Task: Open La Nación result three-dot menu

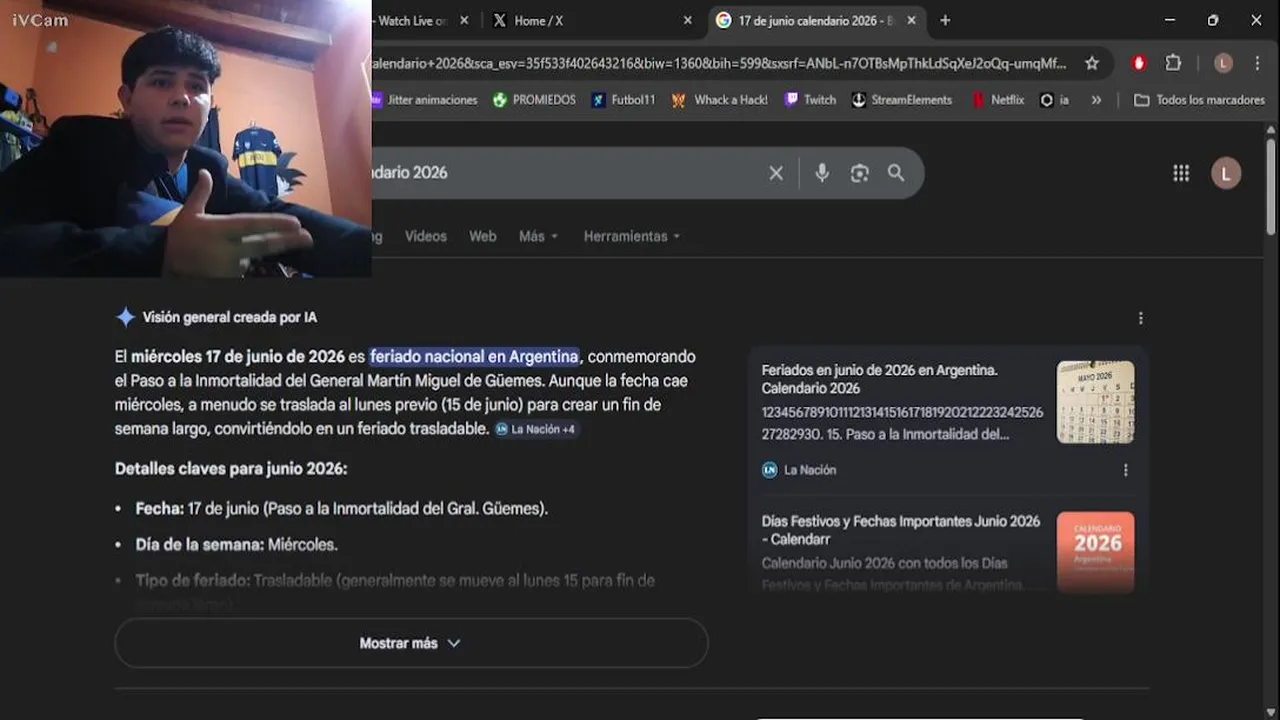Action: tap(1126, 470)
